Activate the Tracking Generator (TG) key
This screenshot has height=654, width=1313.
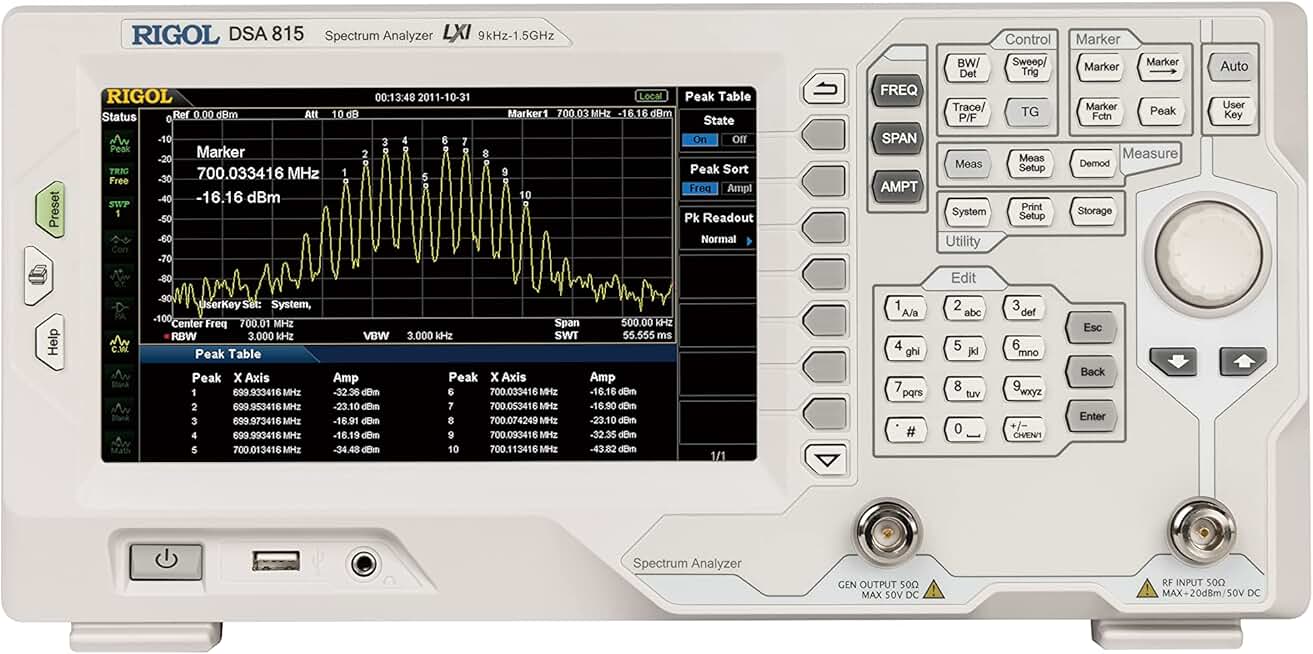coord(1030,113)
